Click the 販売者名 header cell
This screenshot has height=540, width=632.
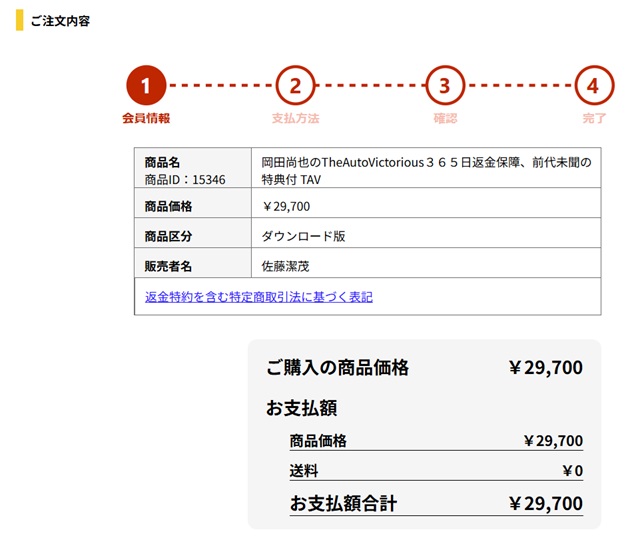(168, 266)
